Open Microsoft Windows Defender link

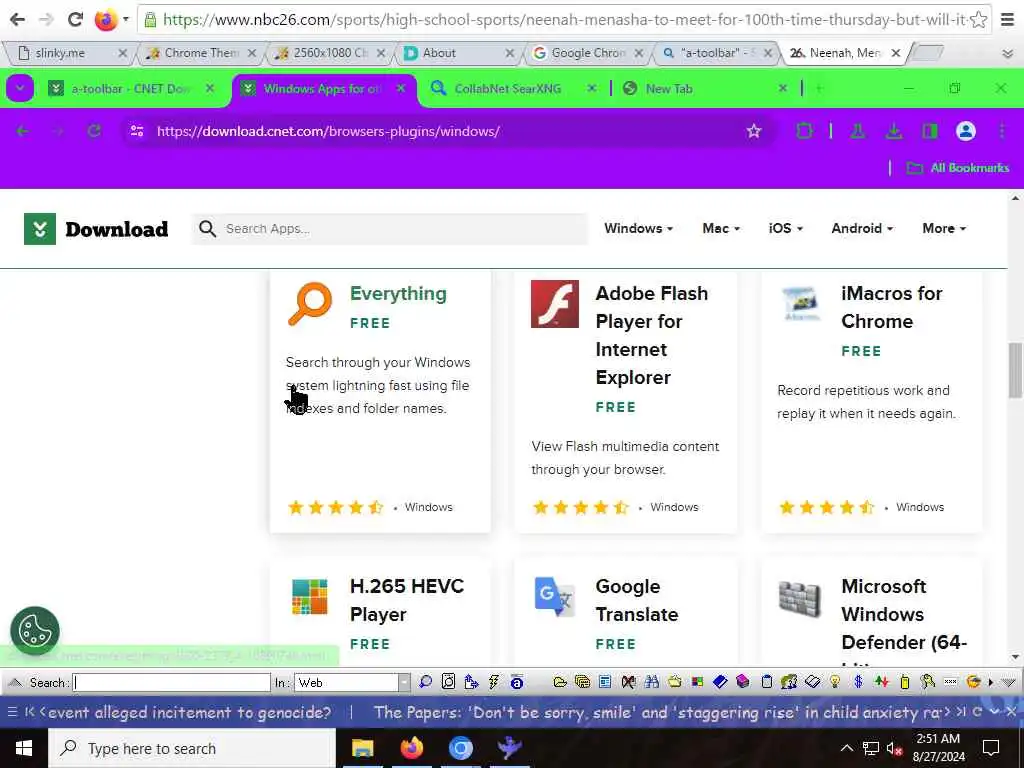pyautogui.click(x=904, y=615)
